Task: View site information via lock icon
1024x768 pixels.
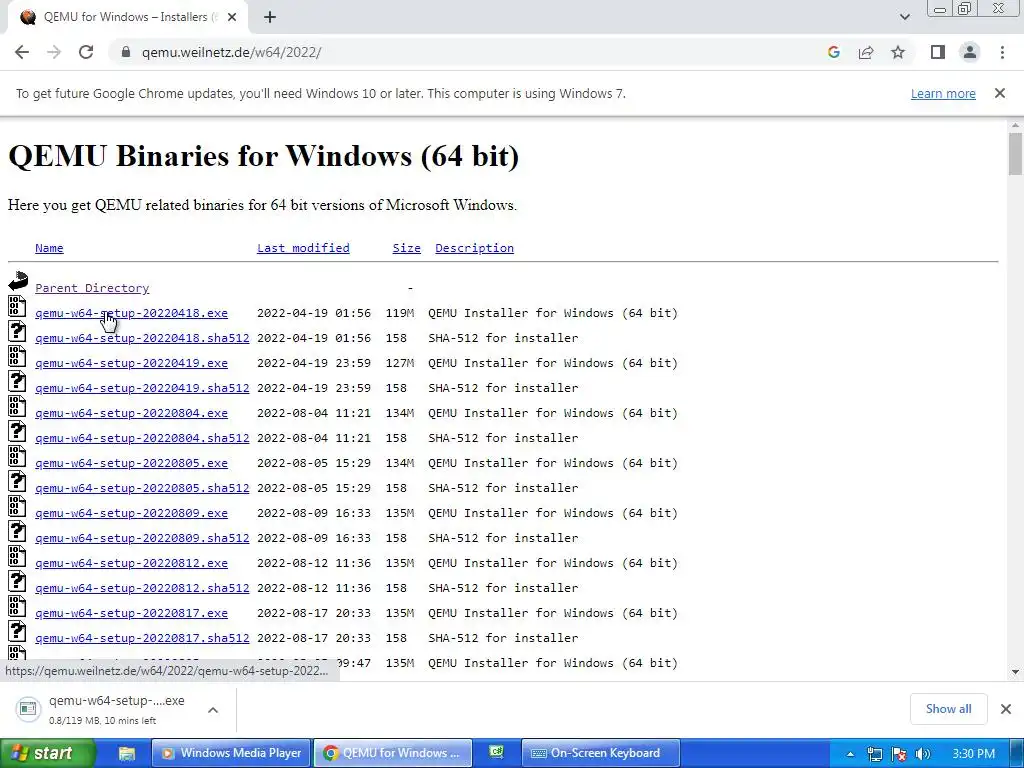Action: [x=126, y=52]
